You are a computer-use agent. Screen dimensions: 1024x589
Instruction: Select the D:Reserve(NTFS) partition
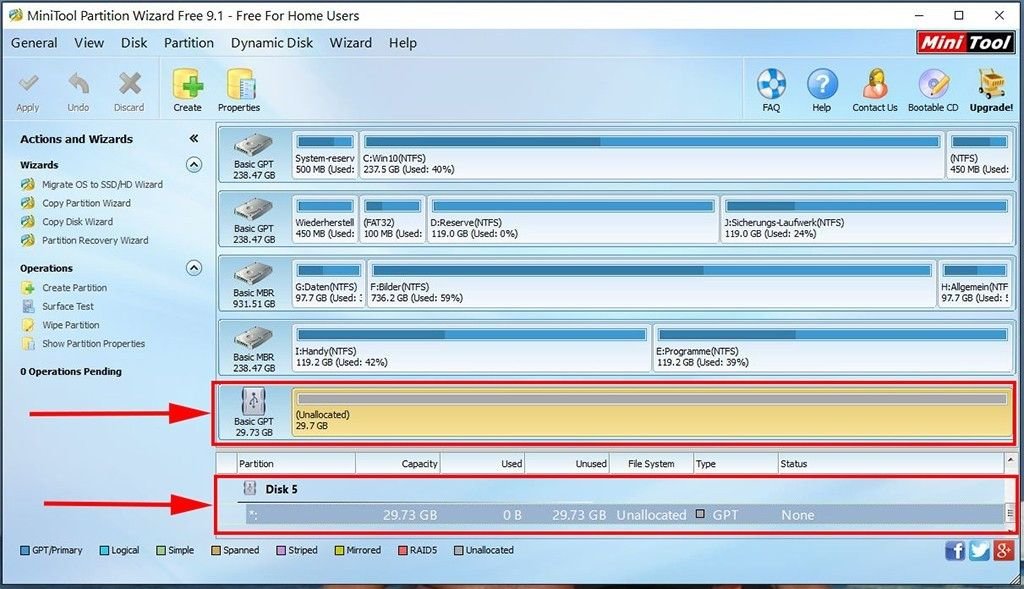point(573,219)
